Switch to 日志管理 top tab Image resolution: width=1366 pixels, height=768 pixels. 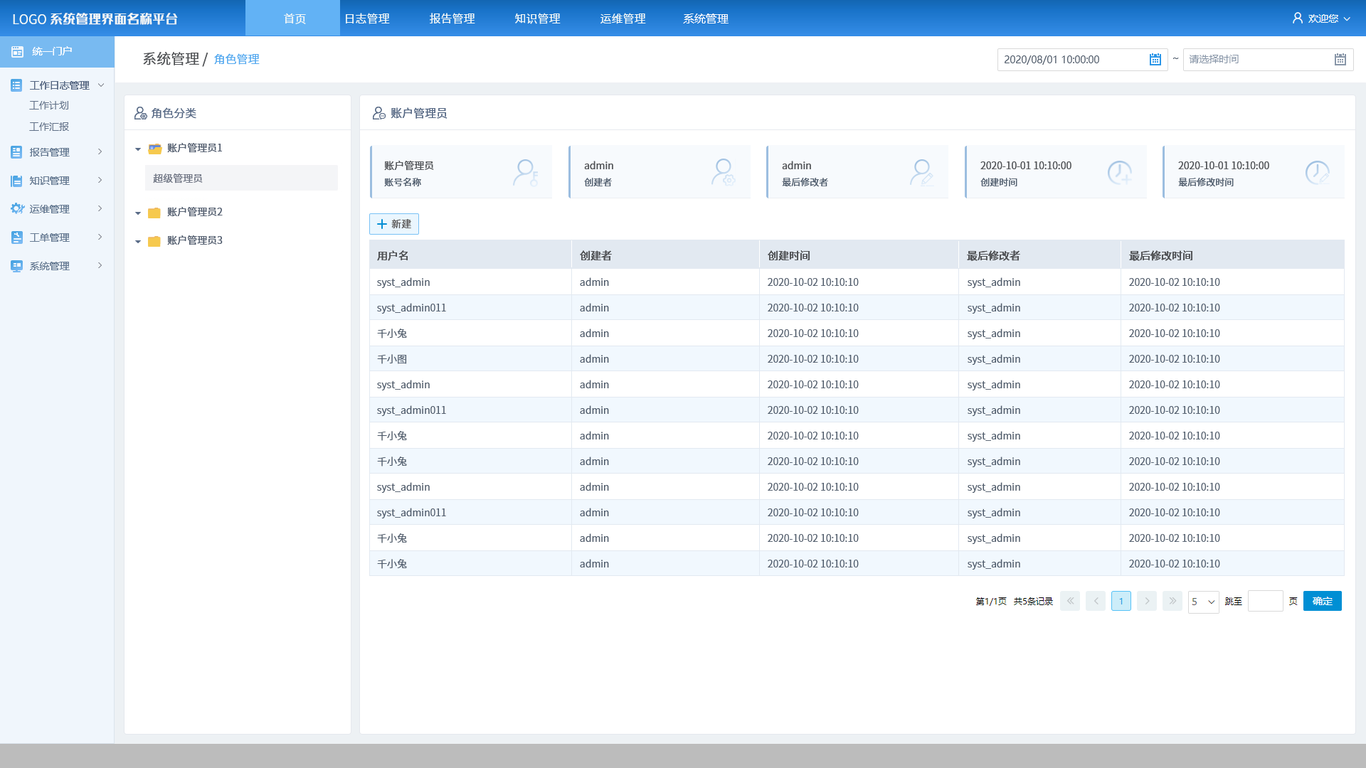point(367,18)
